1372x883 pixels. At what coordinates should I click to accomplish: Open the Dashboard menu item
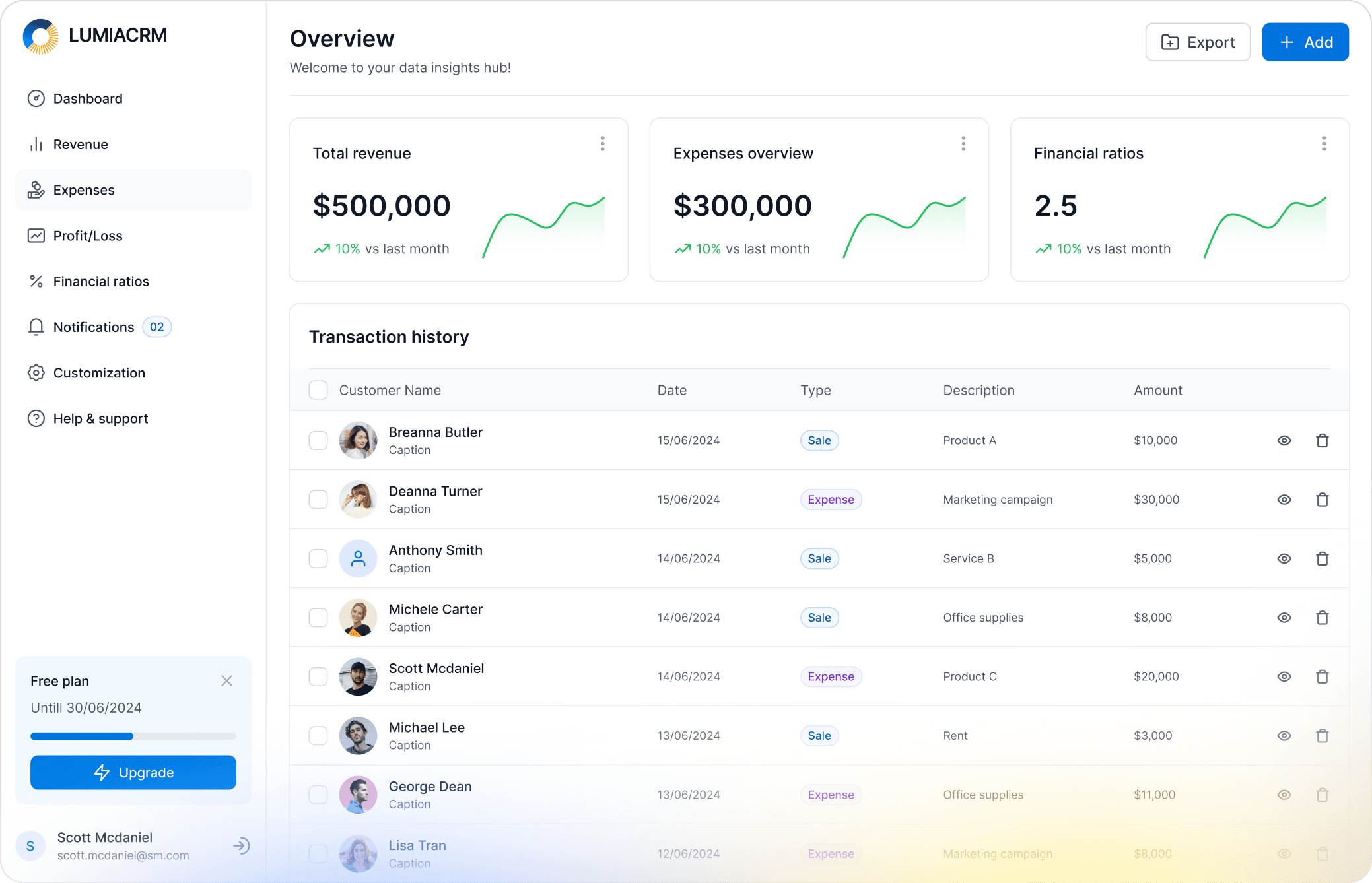click(87, 97)
